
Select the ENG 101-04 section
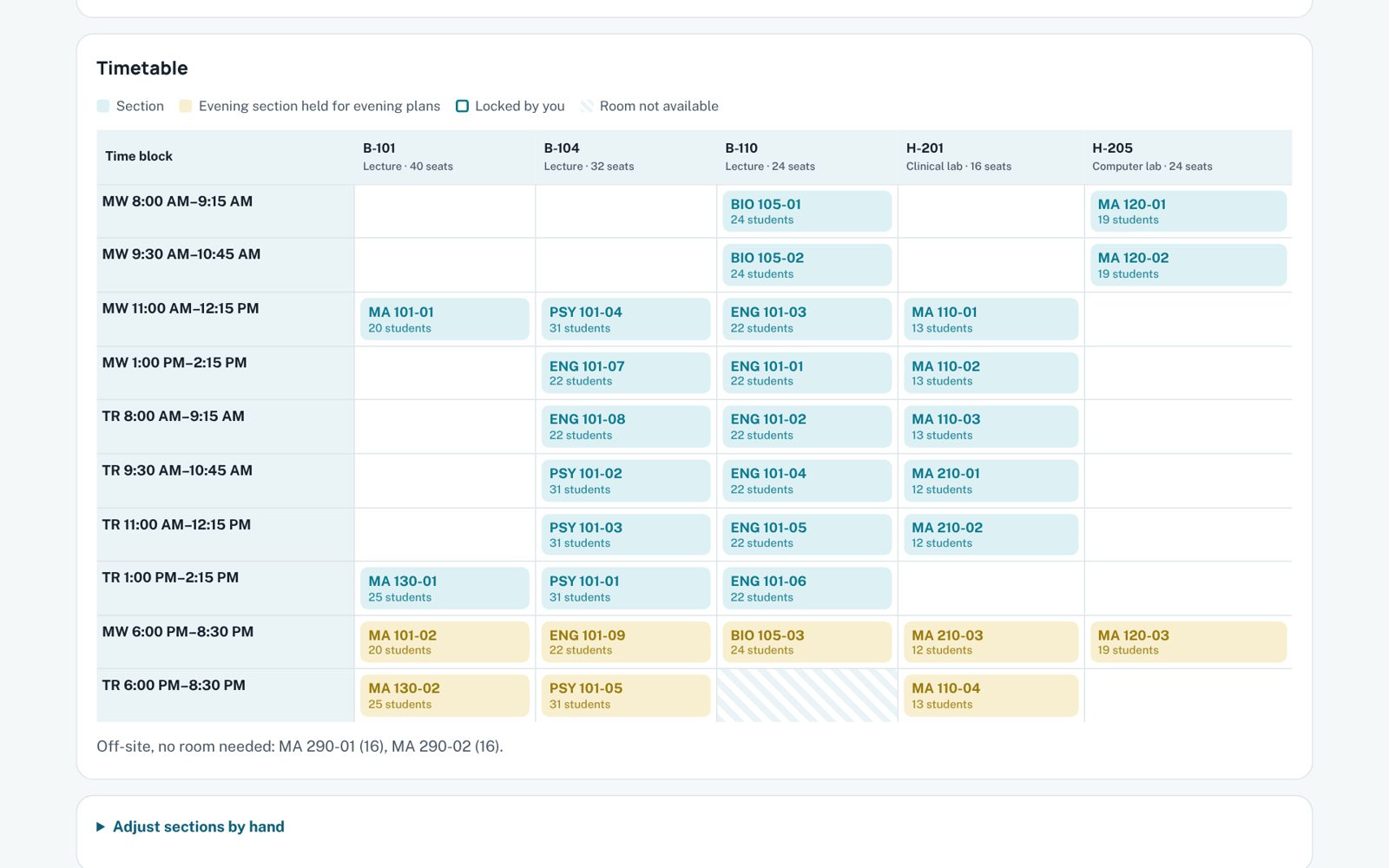coord(807,481)
